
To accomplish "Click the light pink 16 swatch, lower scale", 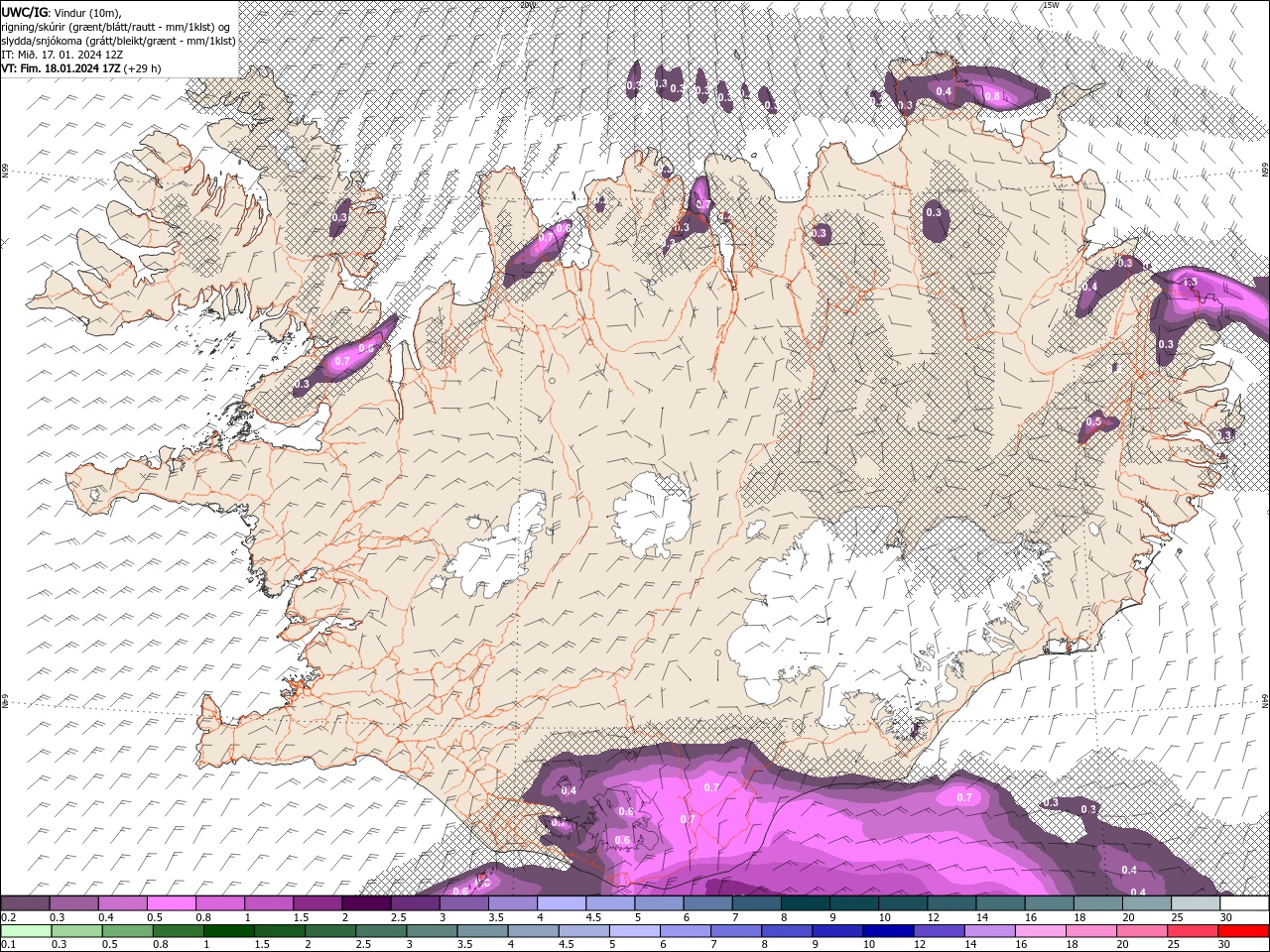I will tap(1039, 931).
